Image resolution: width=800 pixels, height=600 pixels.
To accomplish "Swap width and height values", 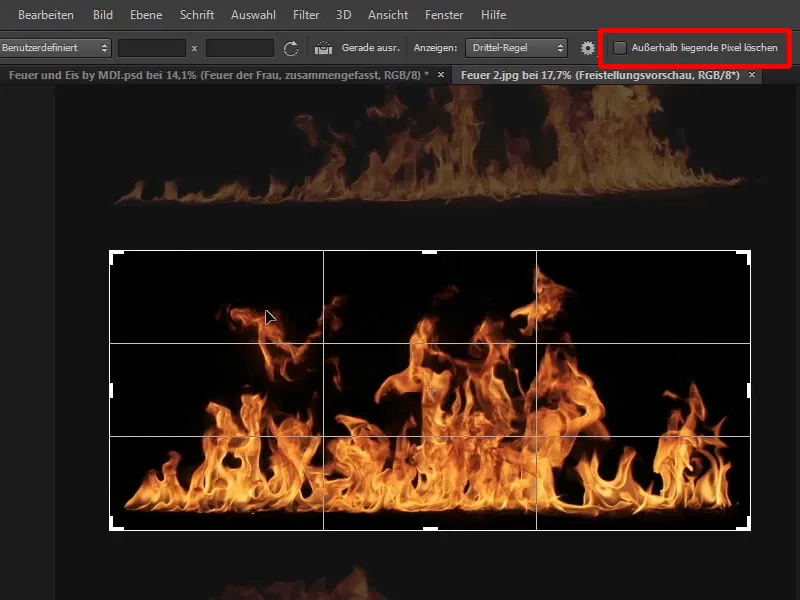I will click(x=194, y=48).
